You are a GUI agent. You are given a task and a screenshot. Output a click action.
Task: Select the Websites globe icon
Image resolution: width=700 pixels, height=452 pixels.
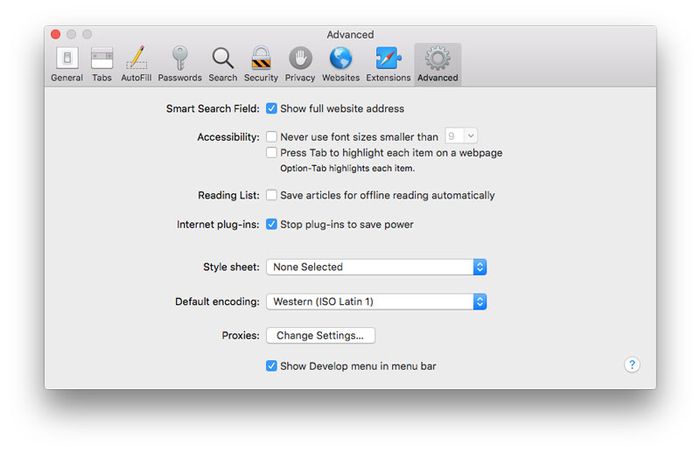(341, 64)
